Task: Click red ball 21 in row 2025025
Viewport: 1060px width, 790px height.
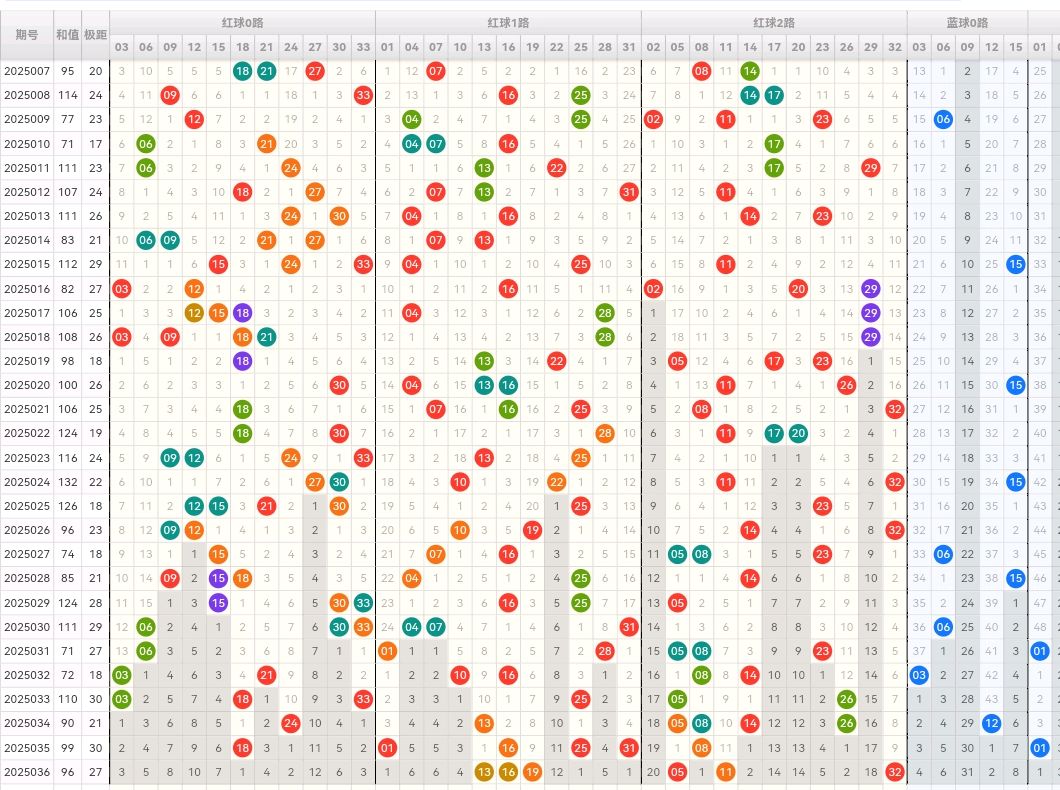Action: pyautogui.click(x=266, y=505)
